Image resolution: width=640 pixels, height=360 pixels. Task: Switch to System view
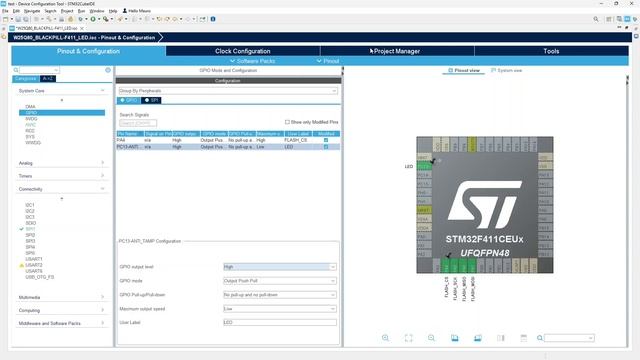click(x=507, y=70)
